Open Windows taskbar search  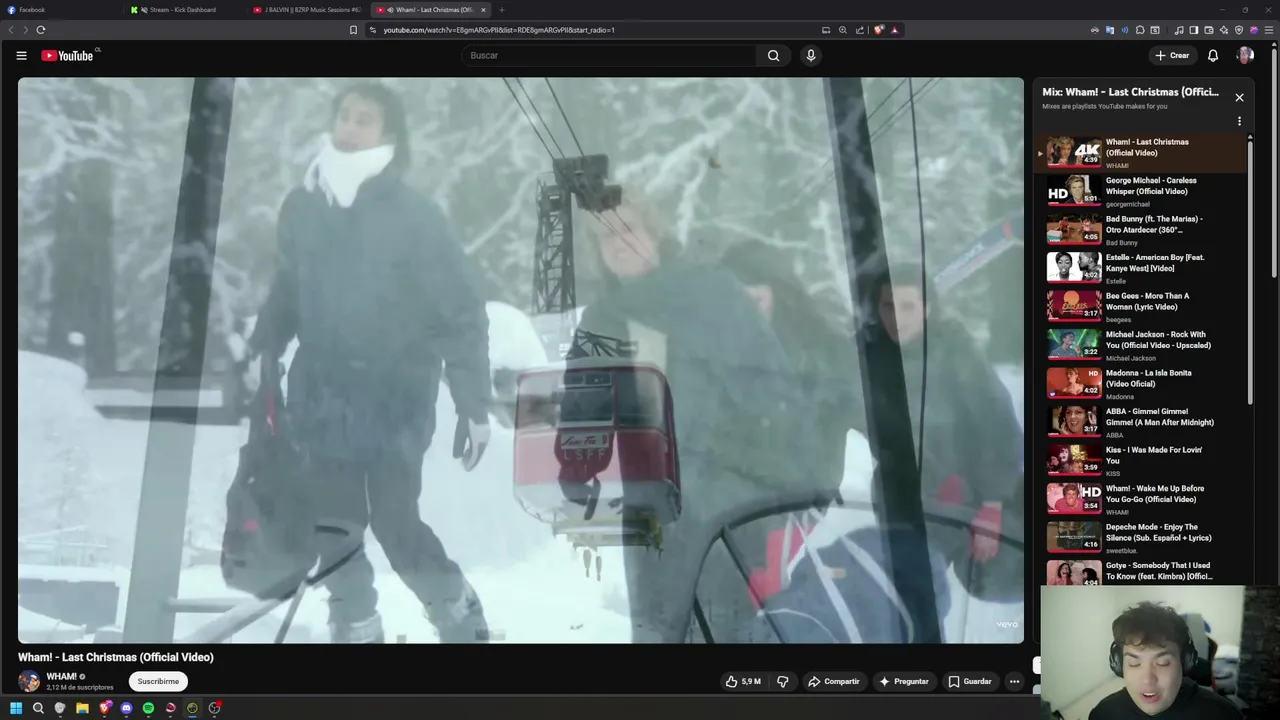click(x=38, y=708)
